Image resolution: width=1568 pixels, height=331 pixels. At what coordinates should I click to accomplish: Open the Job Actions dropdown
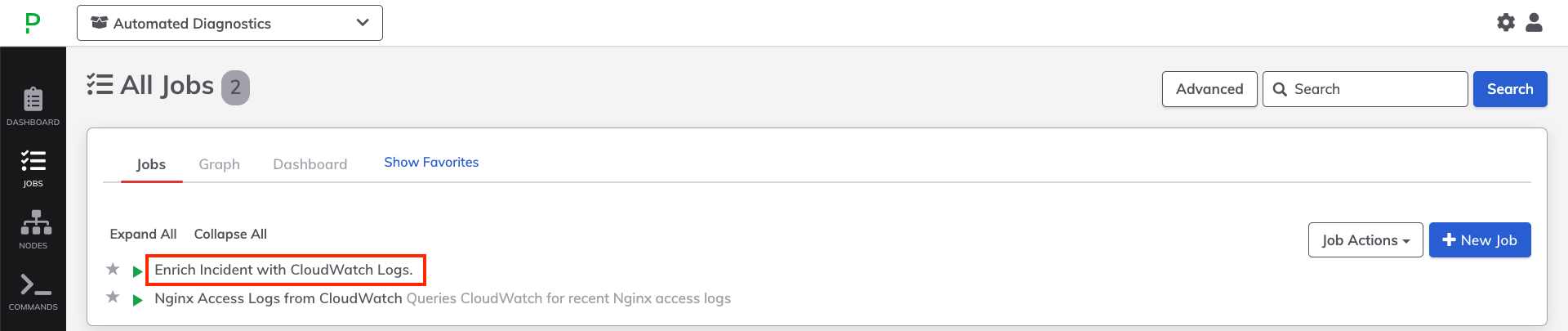(x=1365, y=240)
